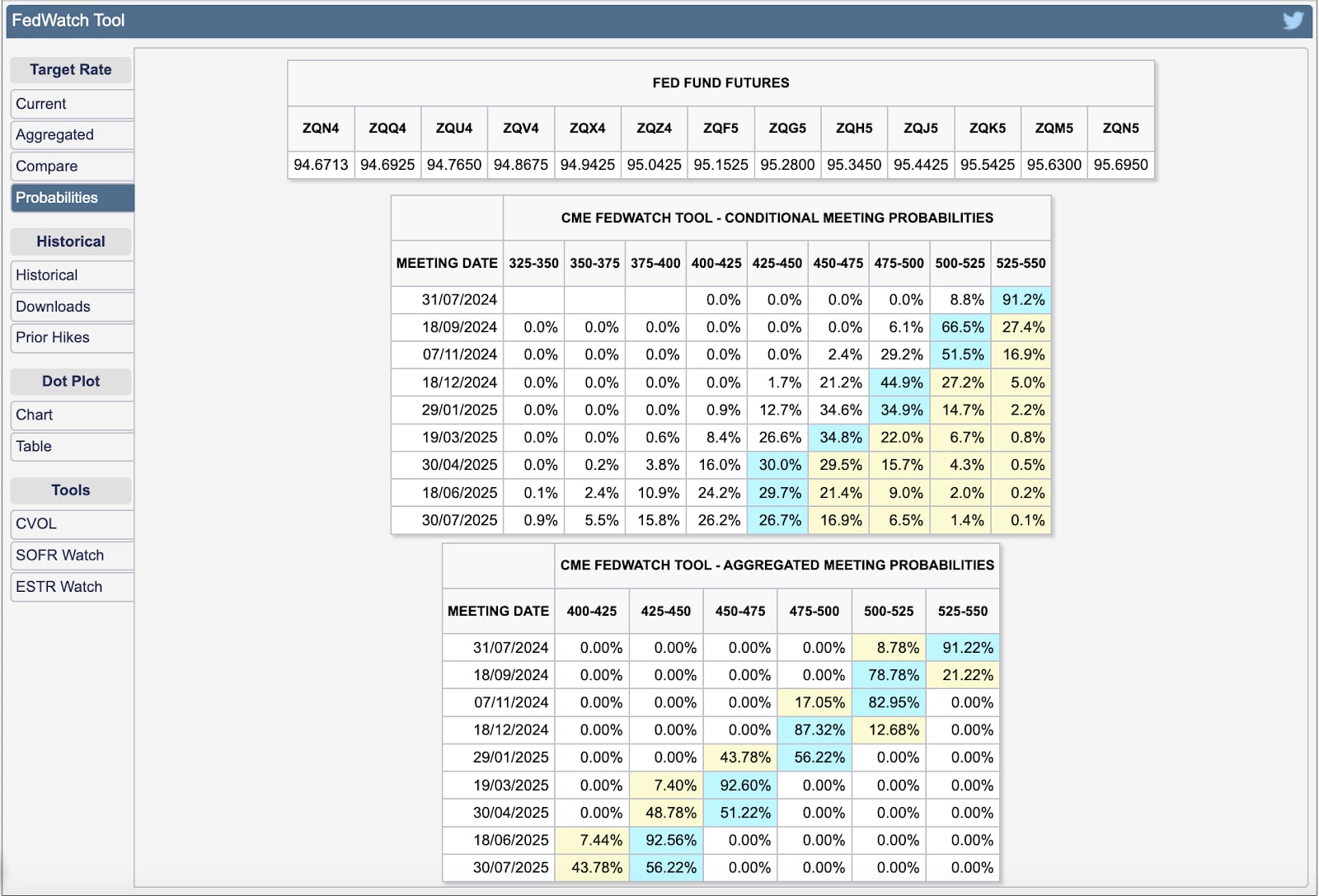Open the Historical data tab

coord(73,275)
